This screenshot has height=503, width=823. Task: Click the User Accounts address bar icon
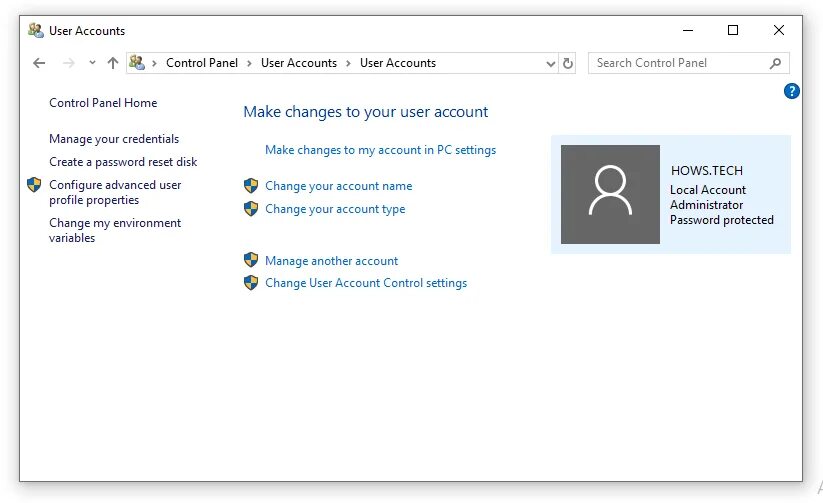(137, 63)
